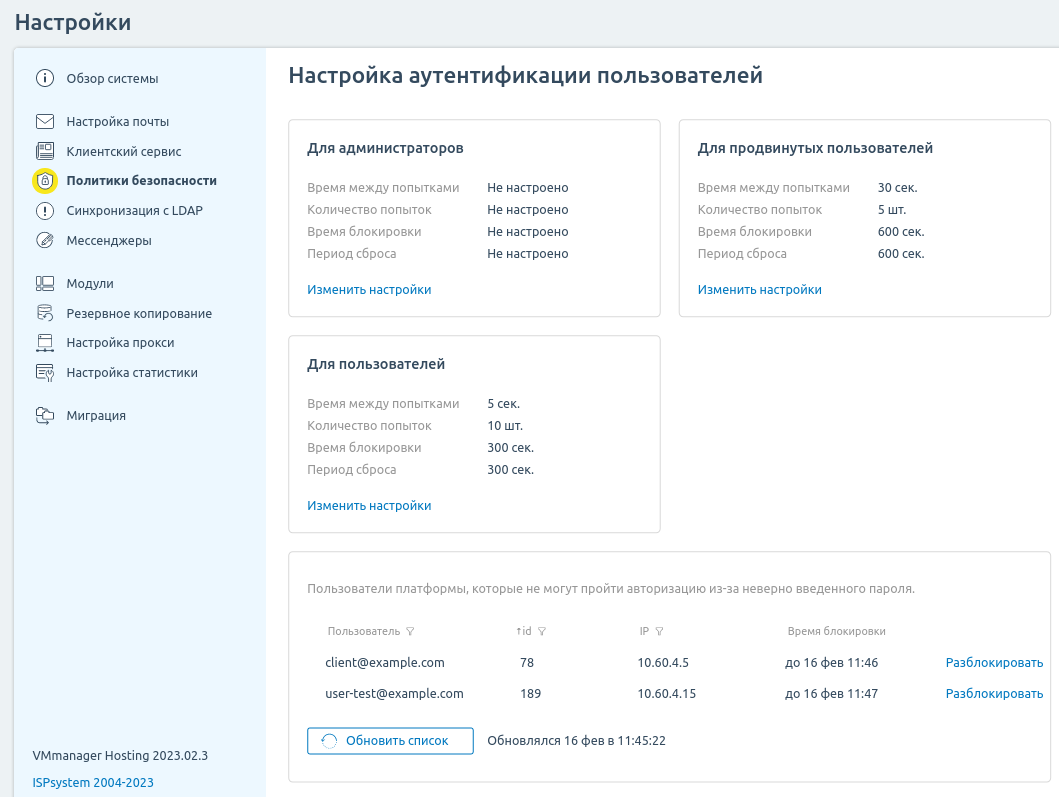Click IP address 10.60.4.5

coord(663,663)
